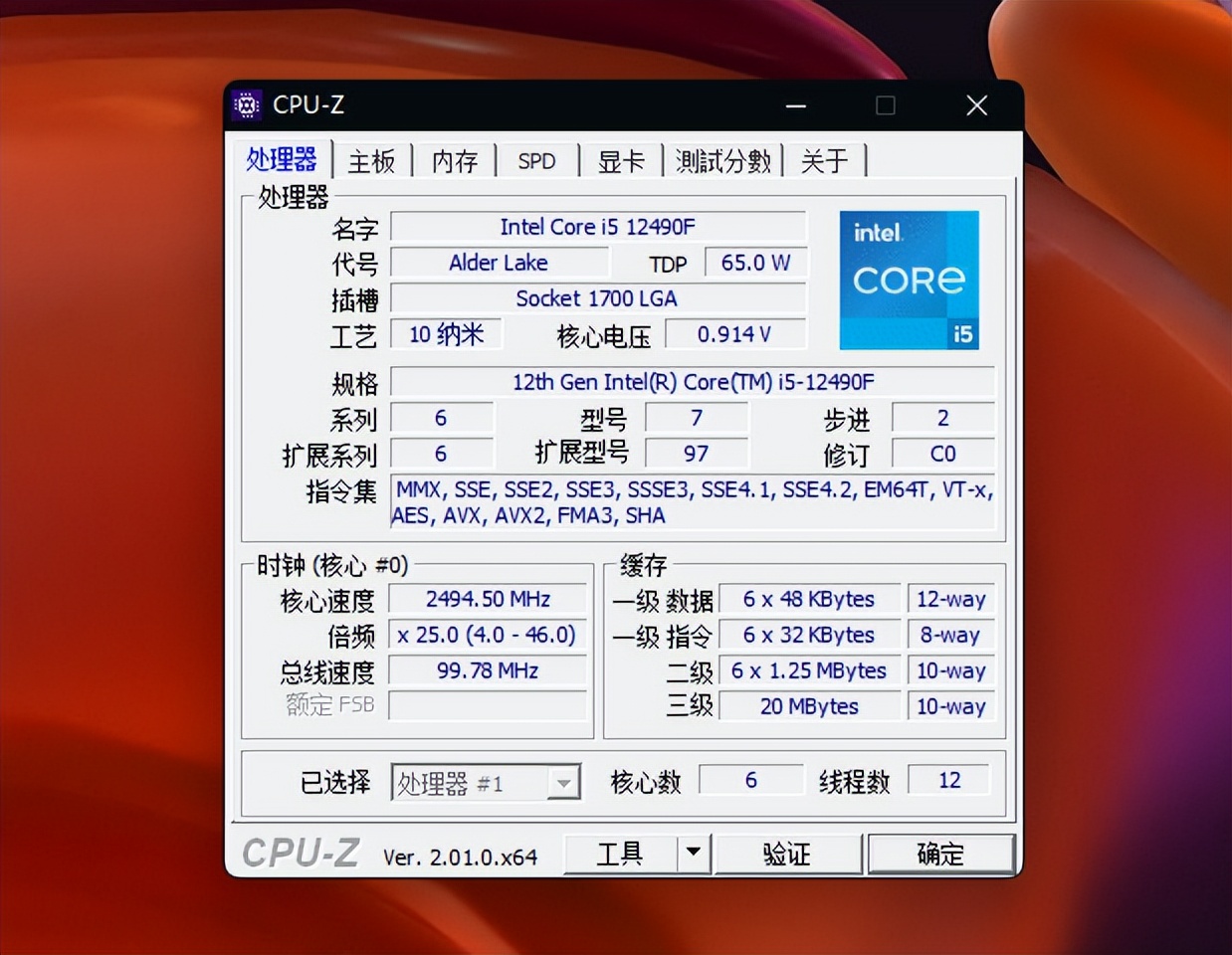Click the 确定 button to confirm
This screenshot has height=955, width=1232.
point(940,853)
